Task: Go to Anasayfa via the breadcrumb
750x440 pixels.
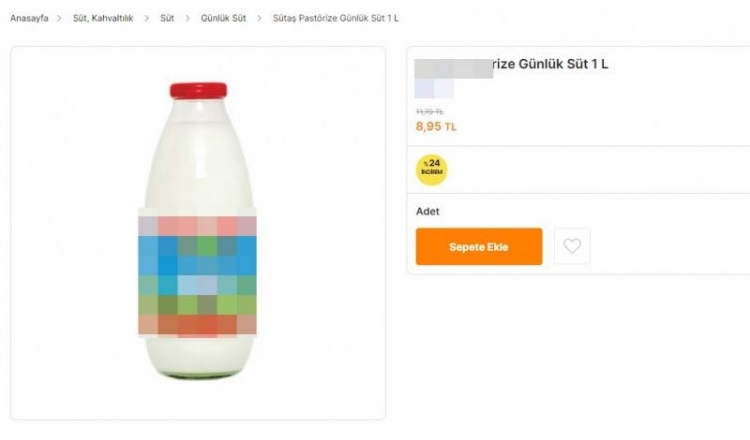Action: point(29,19)
